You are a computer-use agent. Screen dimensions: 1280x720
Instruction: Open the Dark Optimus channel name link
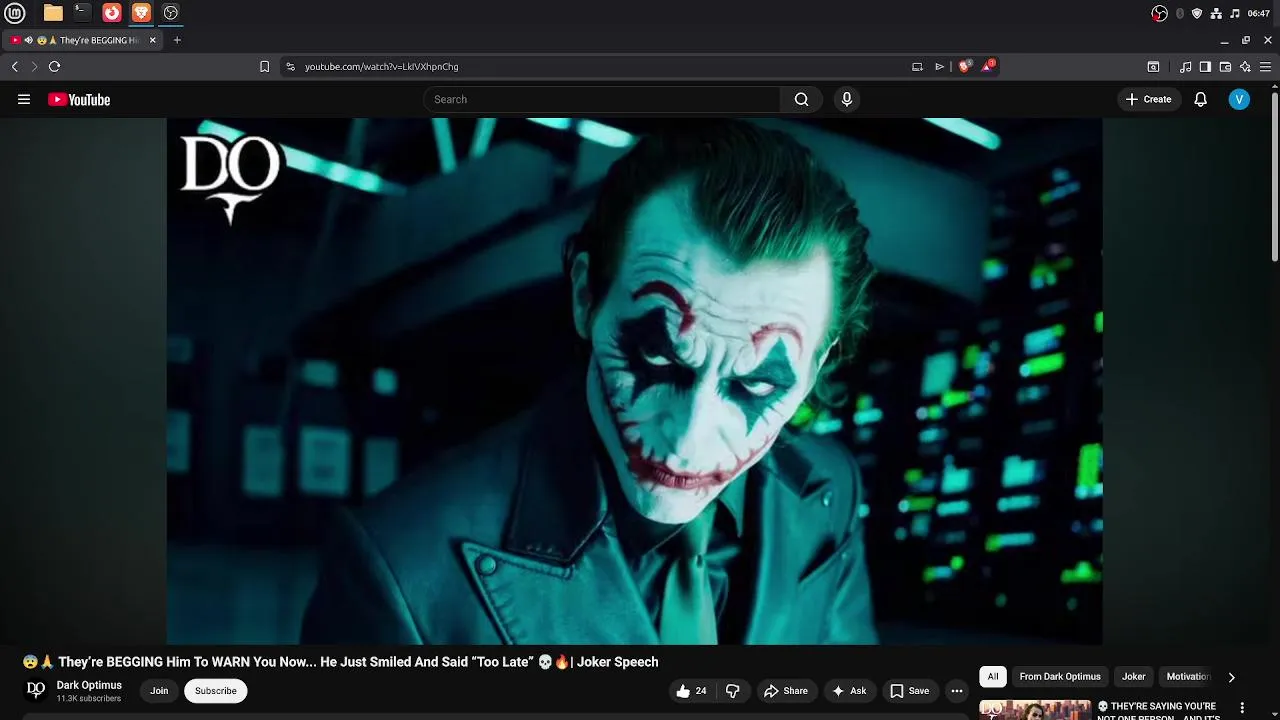tap(89, 685)
